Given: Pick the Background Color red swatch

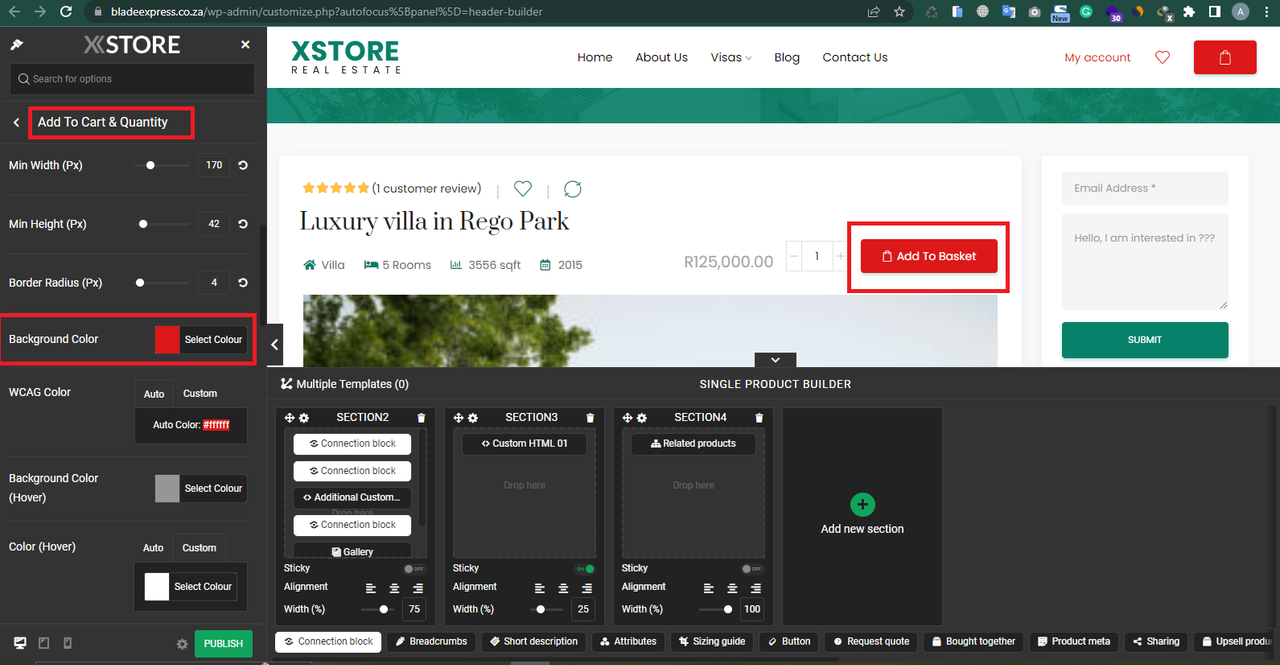Looking at the screenshot, I should [167, 340].
